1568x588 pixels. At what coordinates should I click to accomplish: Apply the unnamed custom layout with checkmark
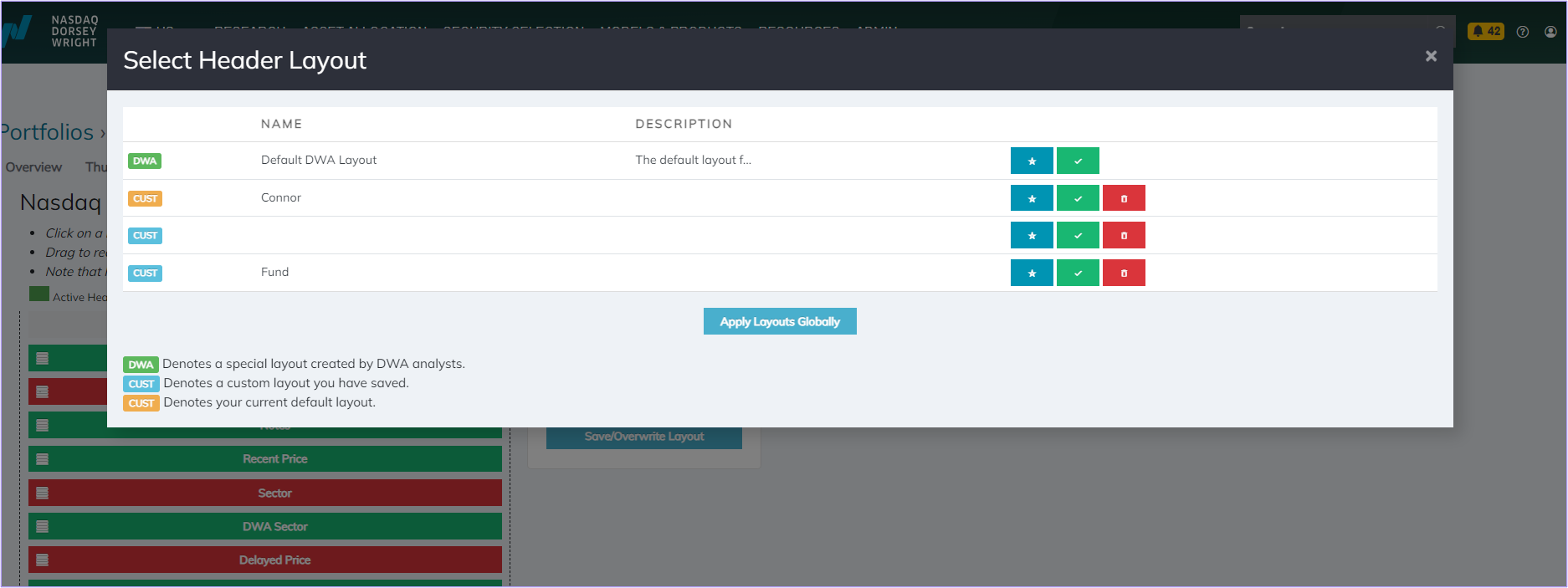pos(1078,235)
